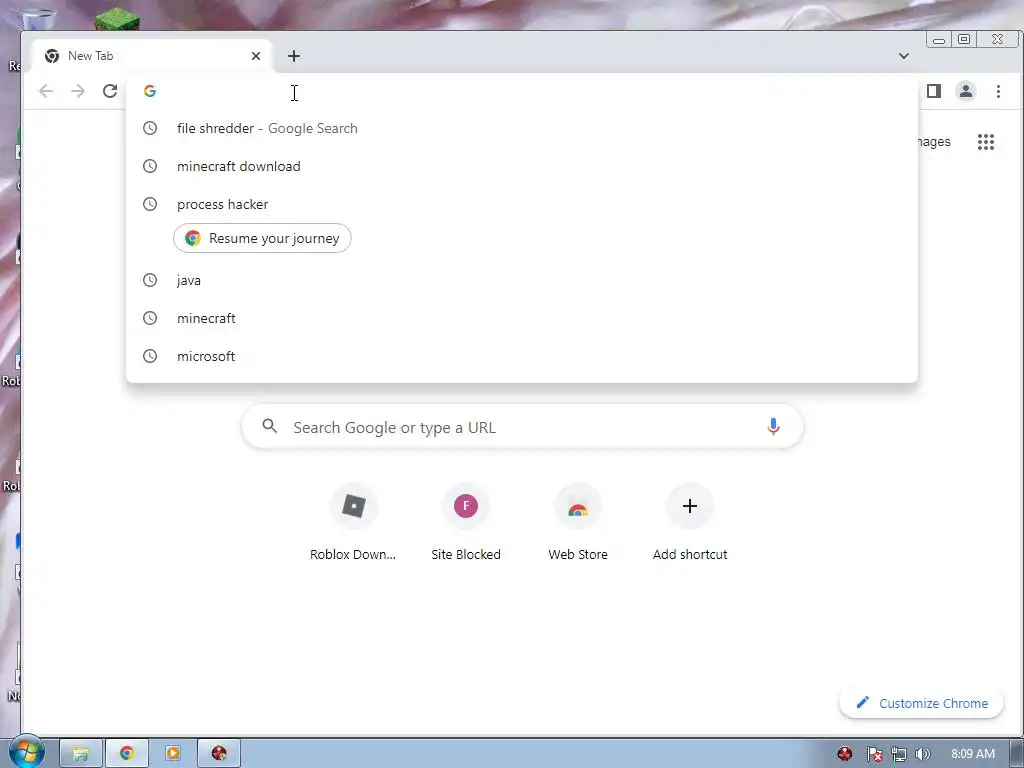
Task: Open the profile avatar menu
Action: [966, 91]
